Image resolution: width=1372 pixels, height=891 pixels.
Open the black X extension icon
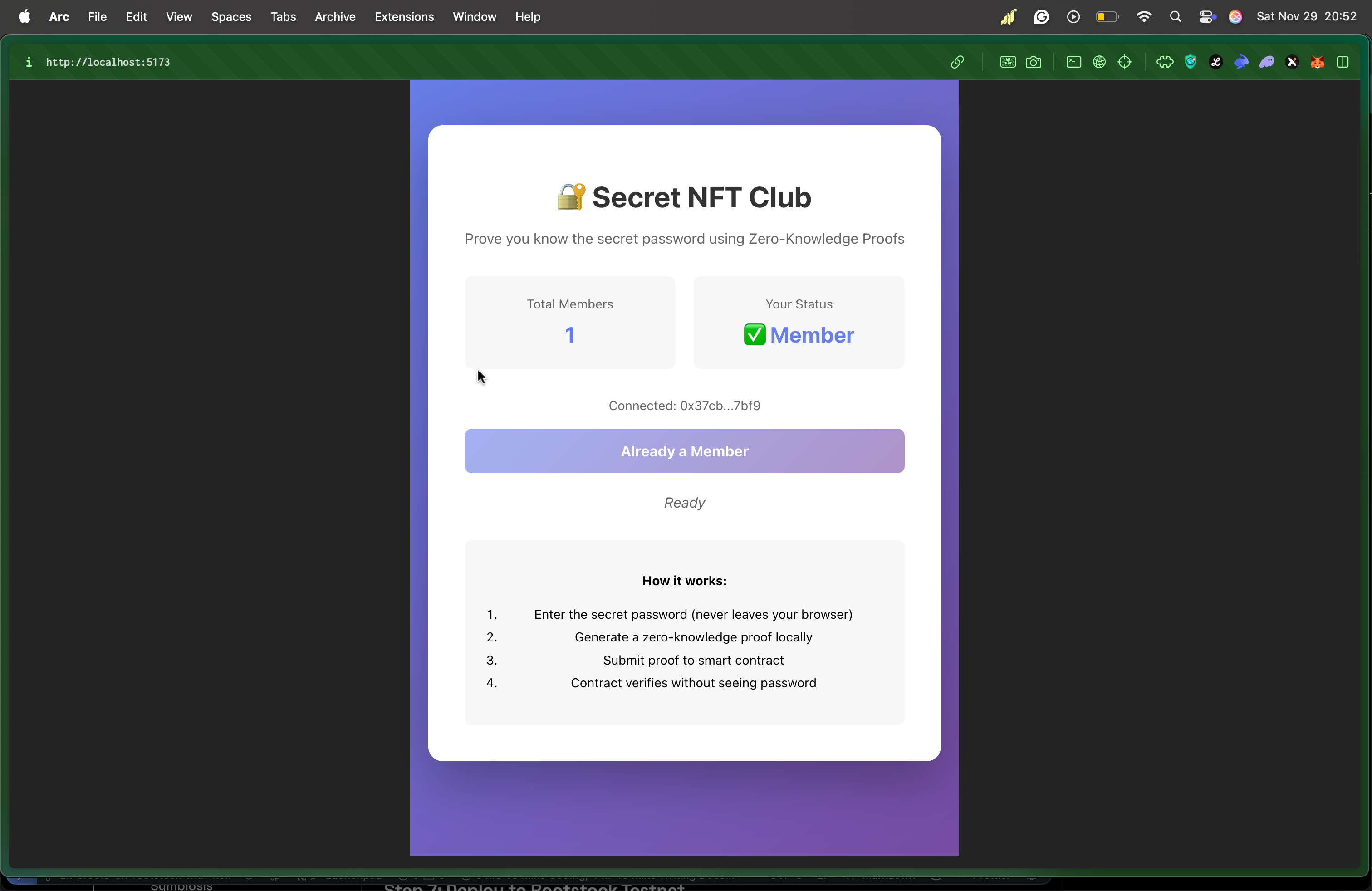(1292, 62)
